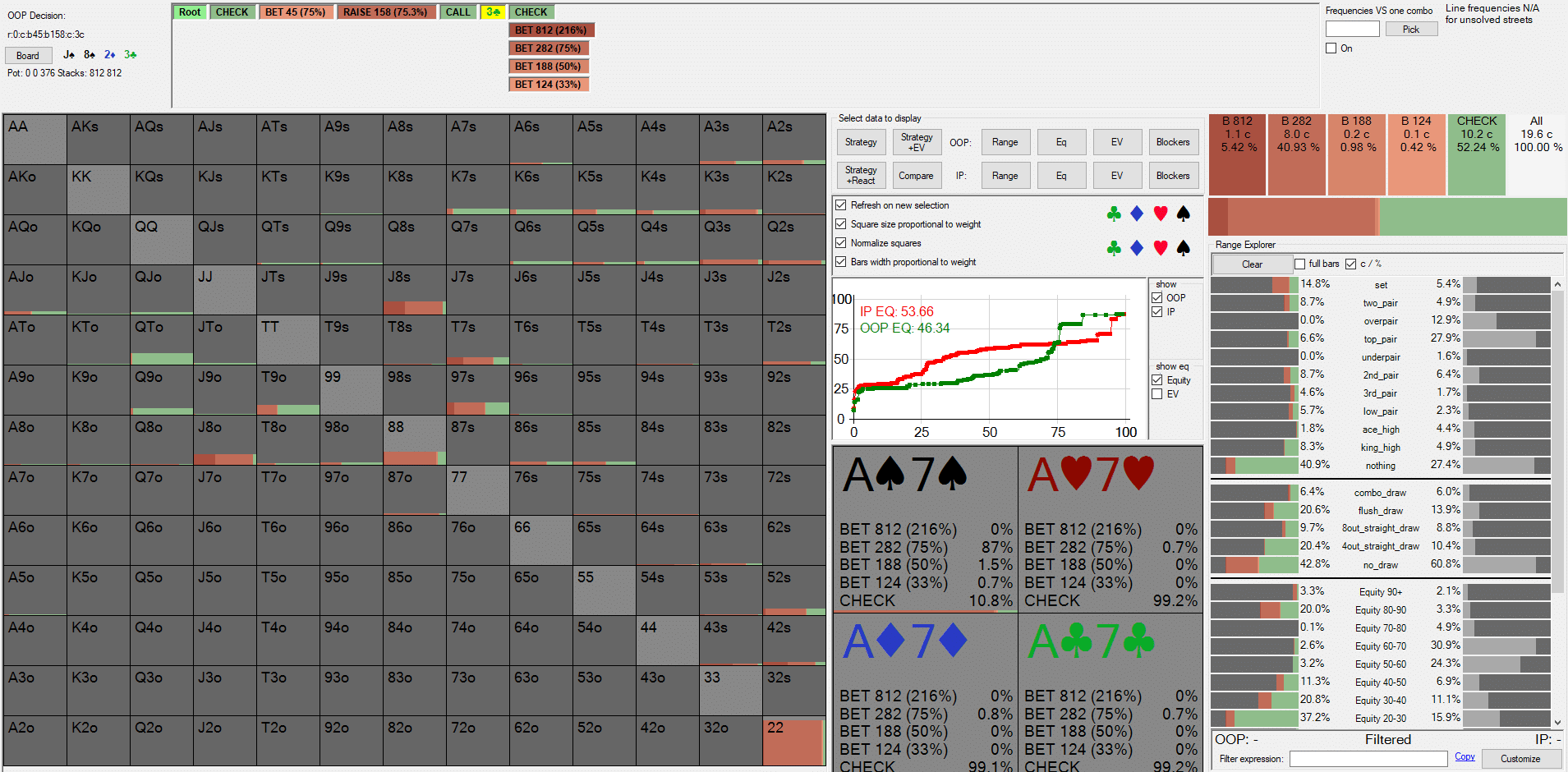Click the green club icon in the top suit row
The width and height of the screenshot is (1568, 772).
coord(1114,214)
